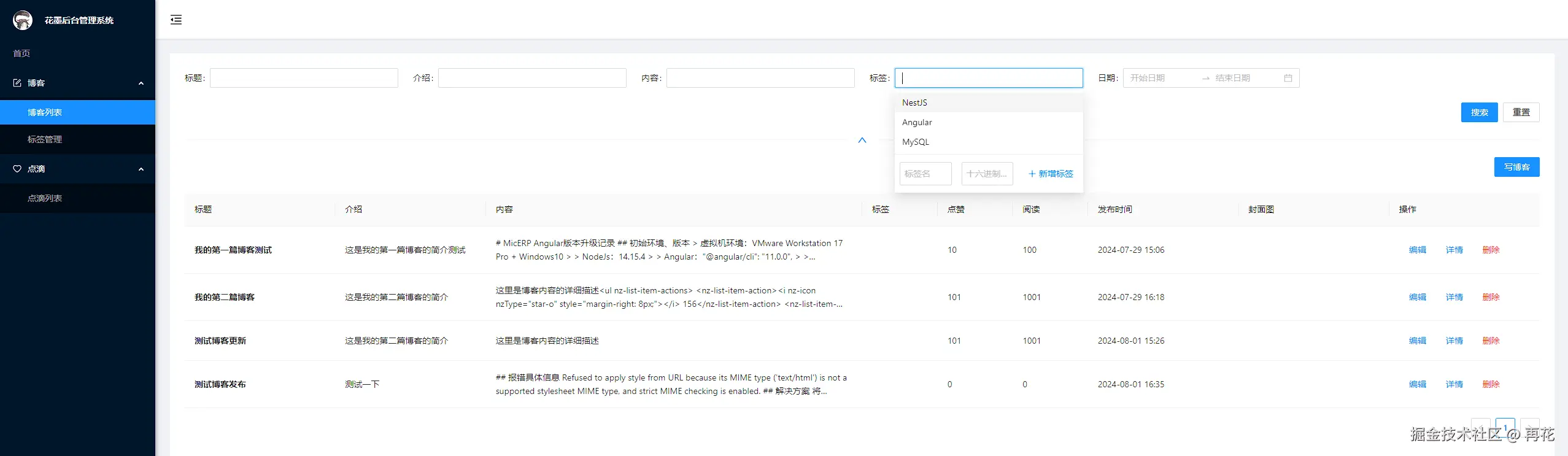This screenshot has height=456, width=1568.
Task: Click the avatar logo in sidebar
Action: (23, 20)
